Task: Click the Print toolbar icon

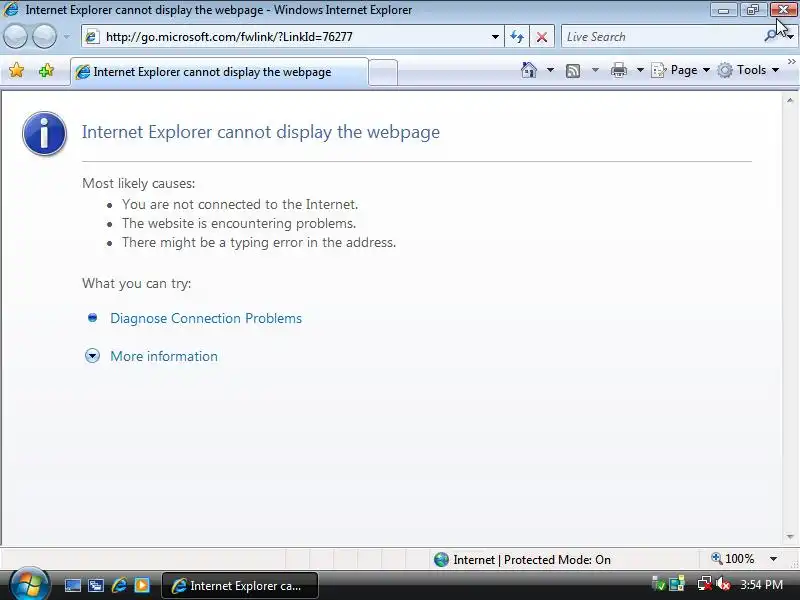Action: (x=619, y=70)
